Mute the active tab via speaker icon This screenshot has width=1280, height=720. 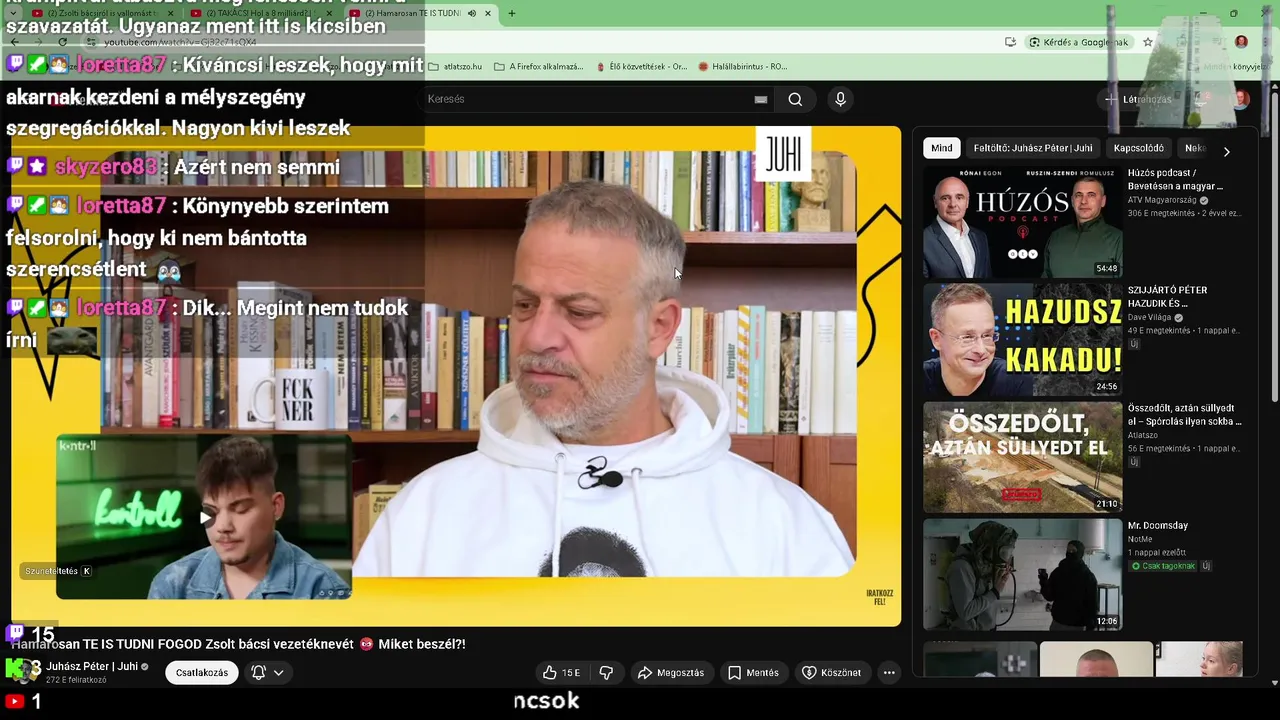pyautogui.click(x=474, y=14)
